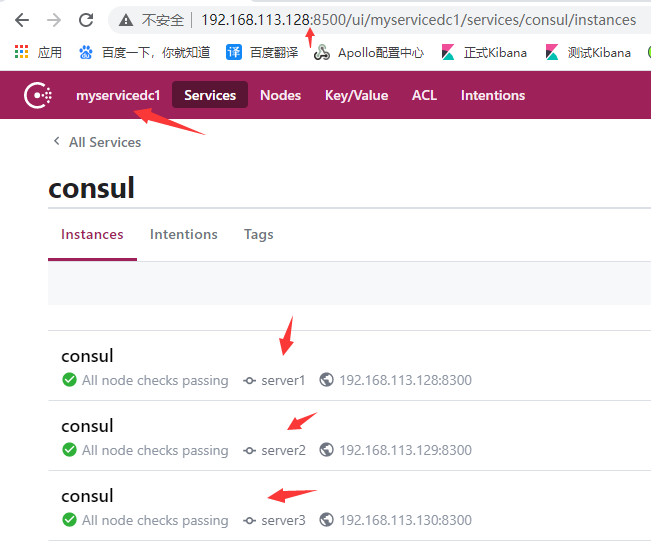Click the server3 node name
The image size is (651, 558).
pos(283,520)
